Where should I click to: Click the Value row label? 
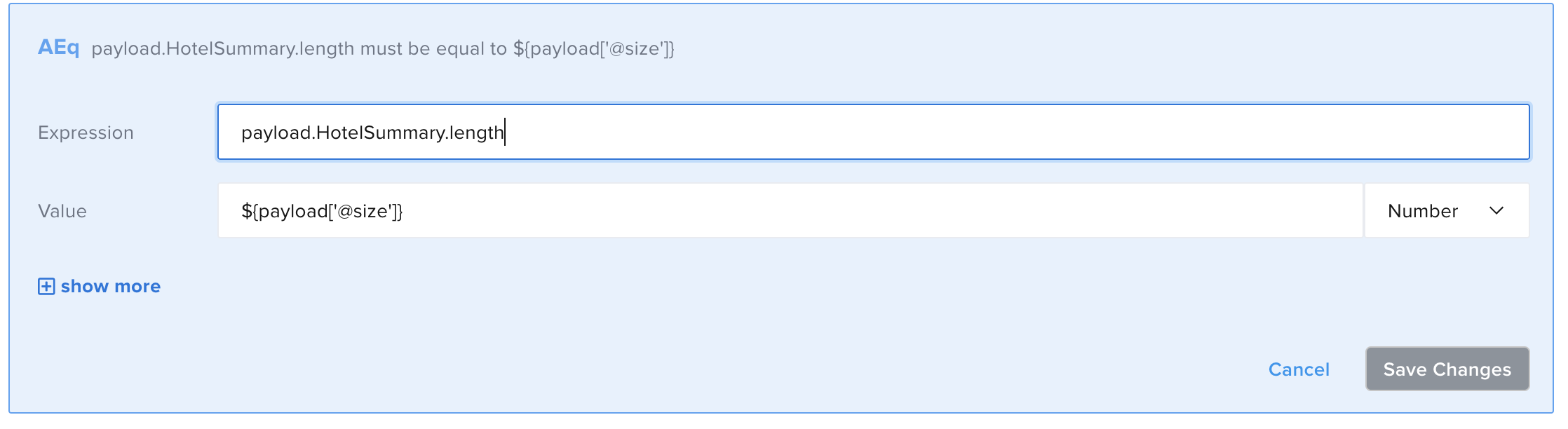62,211
